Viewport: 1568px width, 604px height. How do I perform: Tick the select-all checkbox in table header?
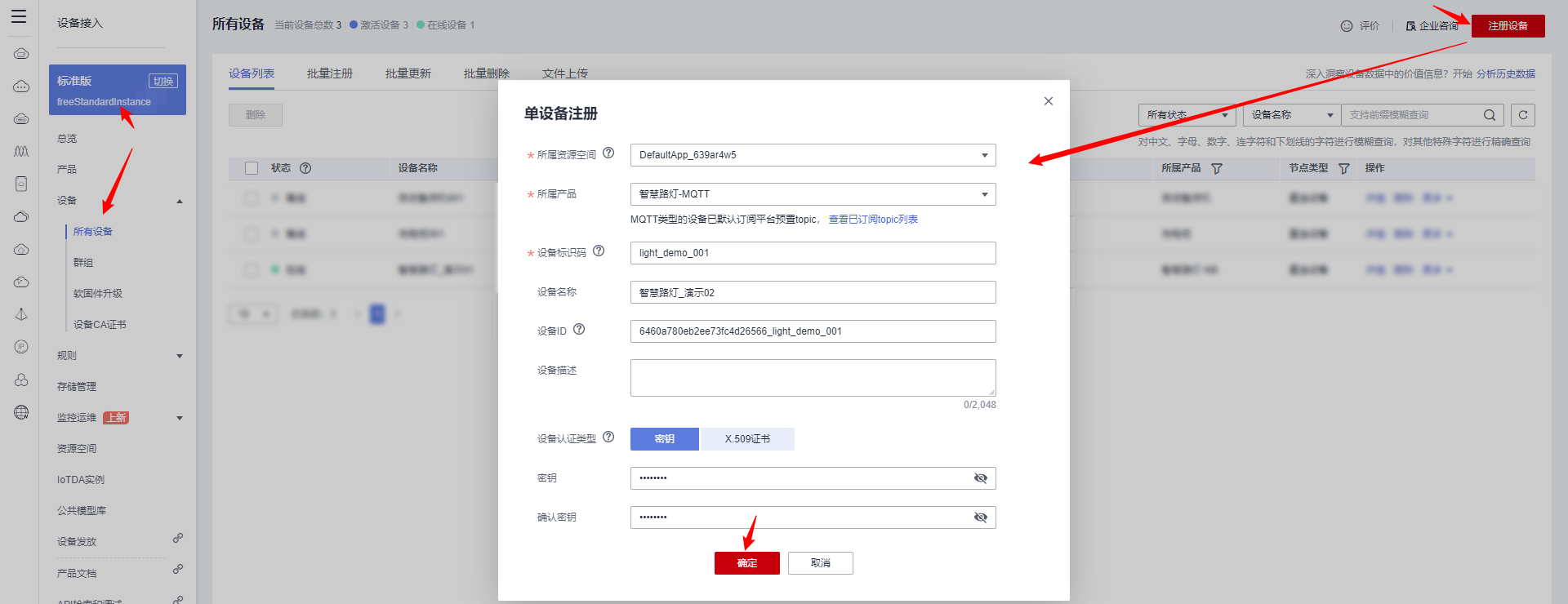[252, 168]
